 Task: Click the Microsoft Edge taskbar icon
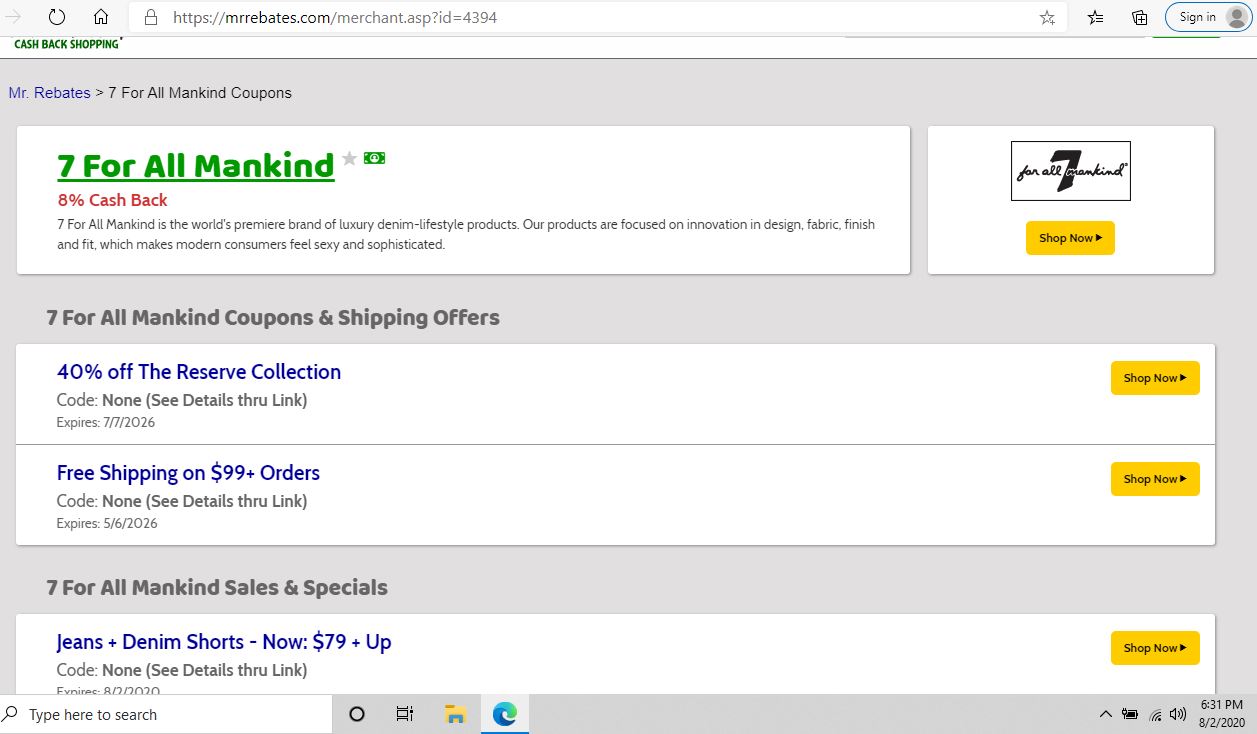[505, 714]
